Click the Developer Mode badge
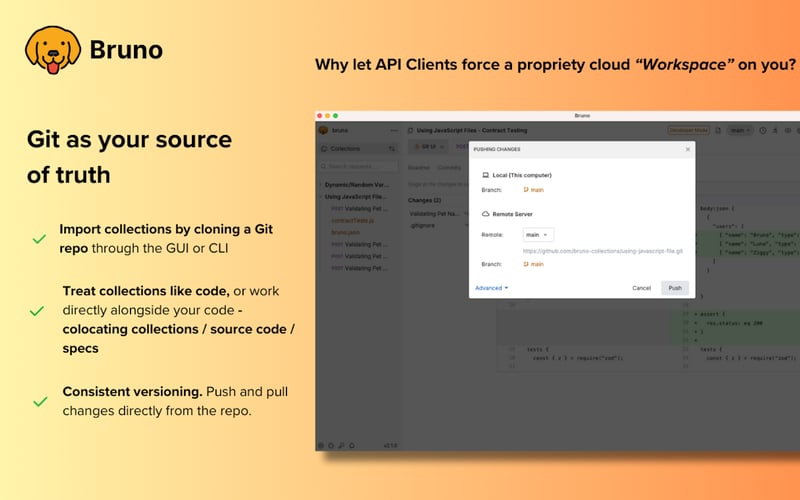 pos(688,131)
